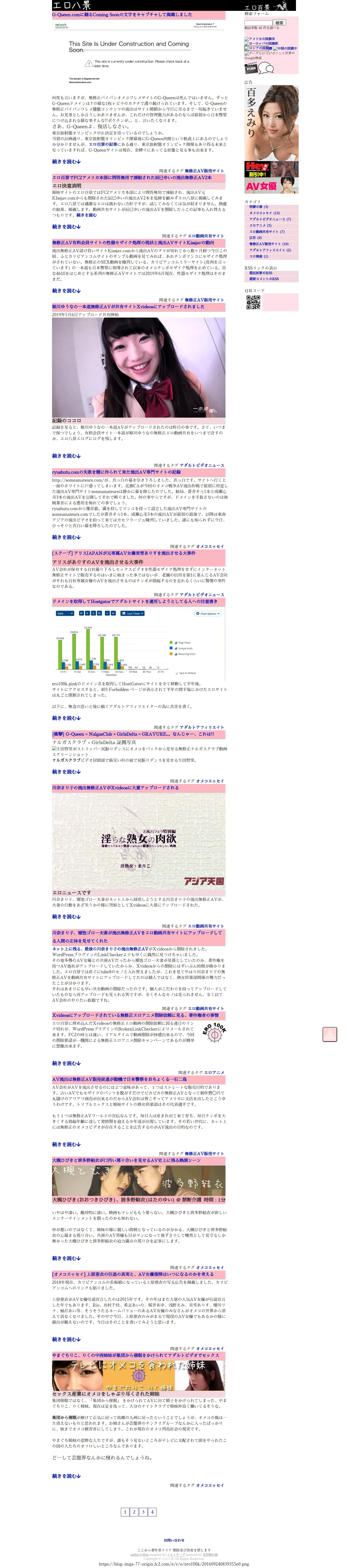Go to pagination page 4

point(152,1512)
